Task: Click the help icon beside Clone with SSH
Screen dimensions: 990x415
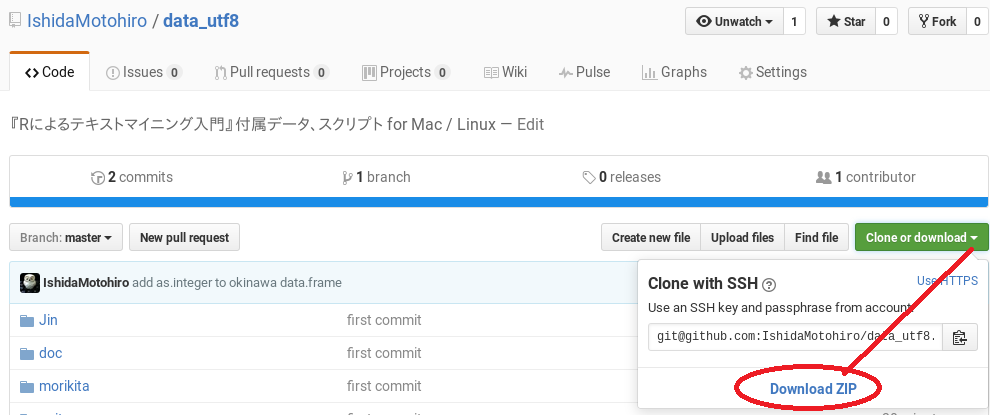Action: (x=769, y=284)
